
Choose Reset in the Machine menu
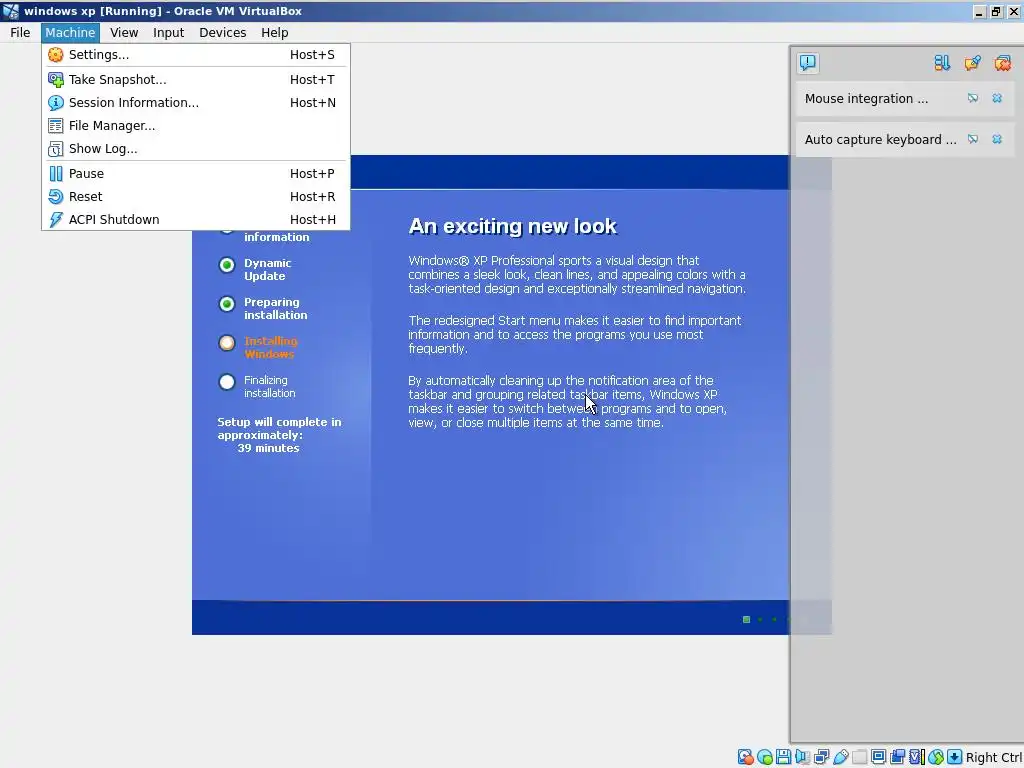pyautogui.click(x=195, y=197)
